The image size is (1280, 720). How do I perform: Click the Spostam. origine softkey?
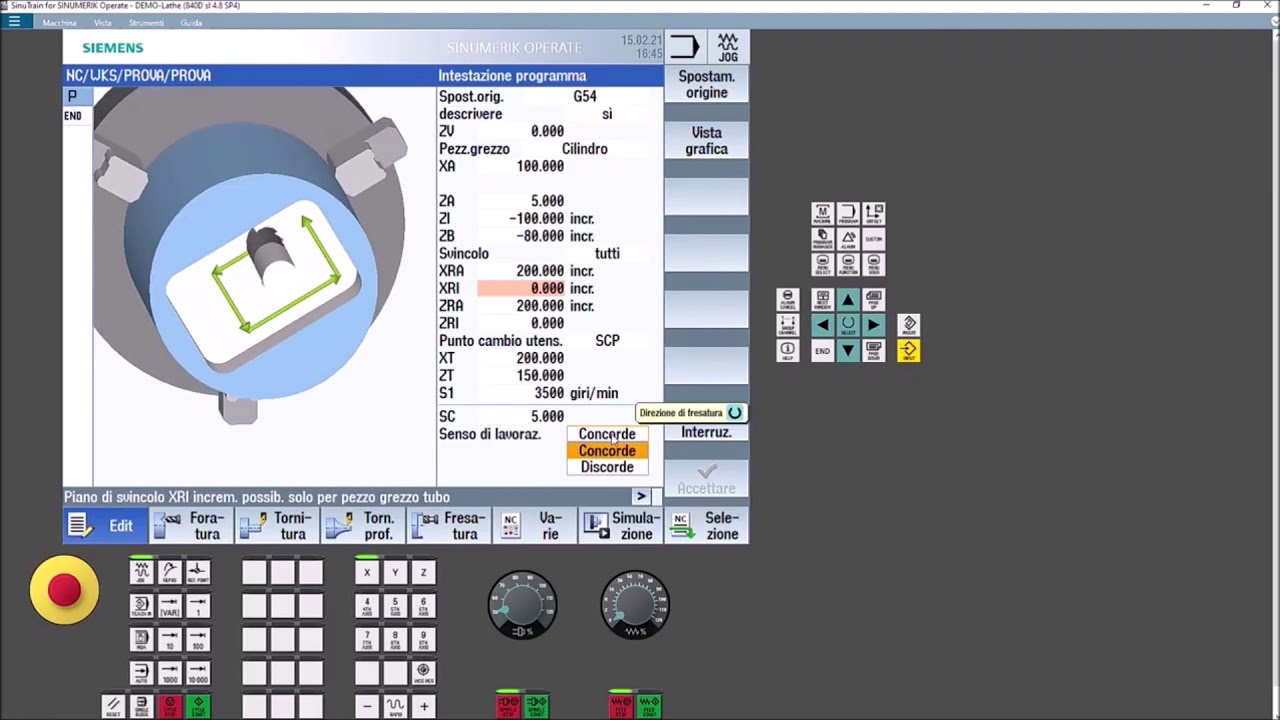706,85
